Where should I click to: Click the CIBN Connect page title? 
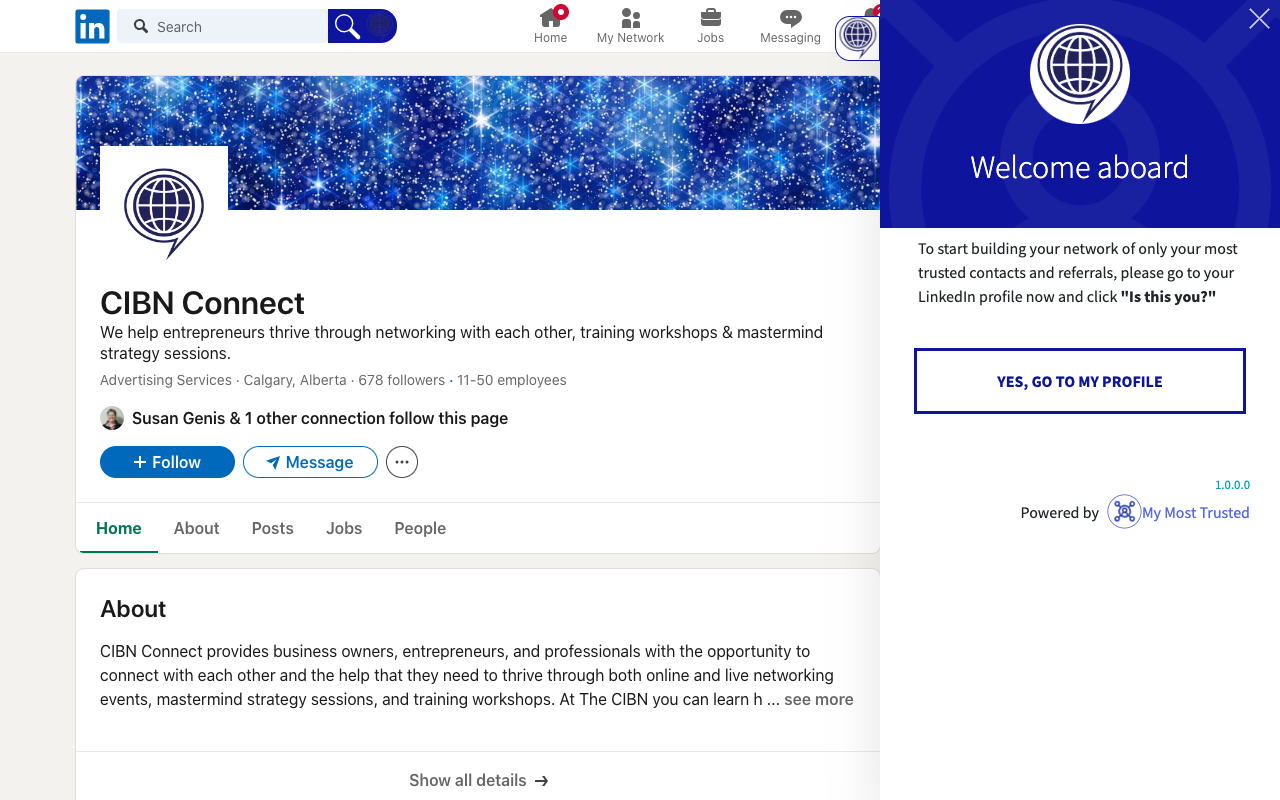[x=202, y=303]
